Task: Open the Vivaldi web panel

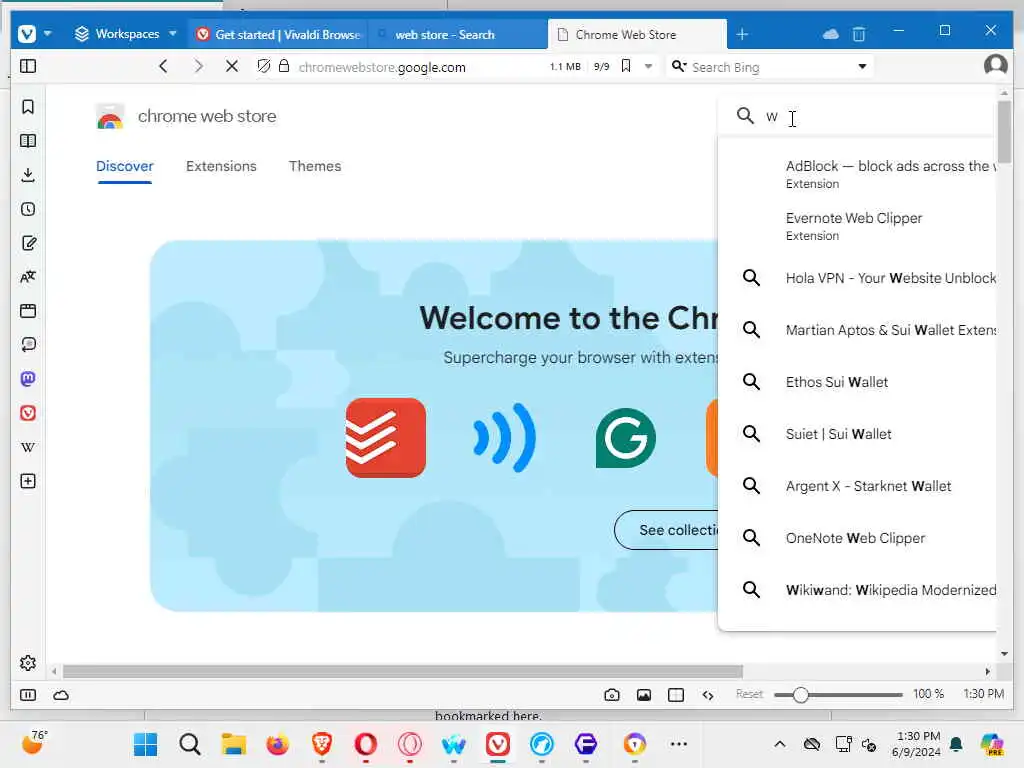Action: coord(28,413)
